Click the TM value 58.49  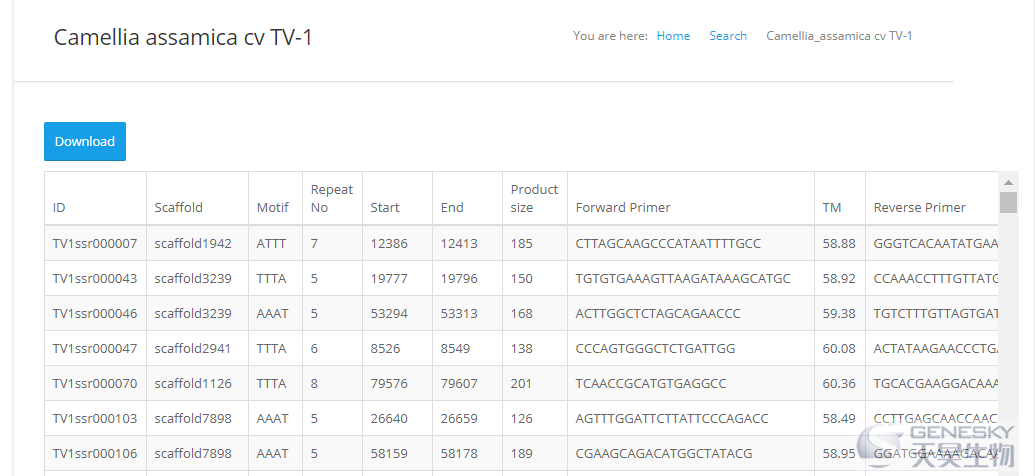coord(840,419)
